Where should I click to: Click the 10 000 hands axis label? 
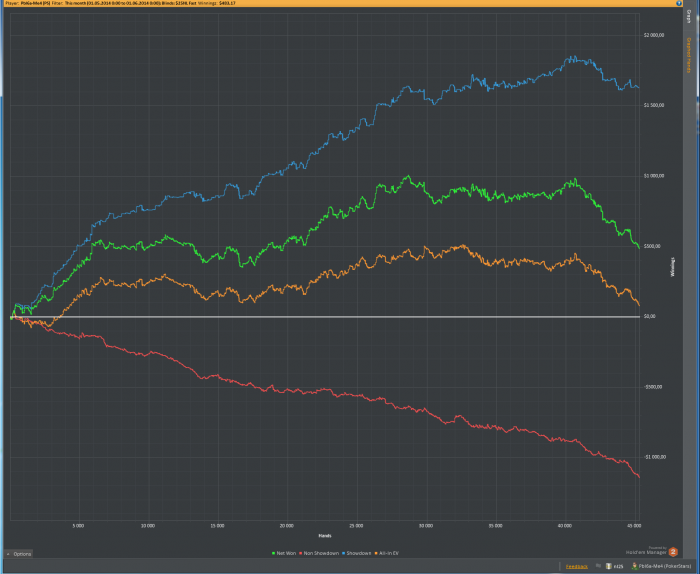coord(148,526)
